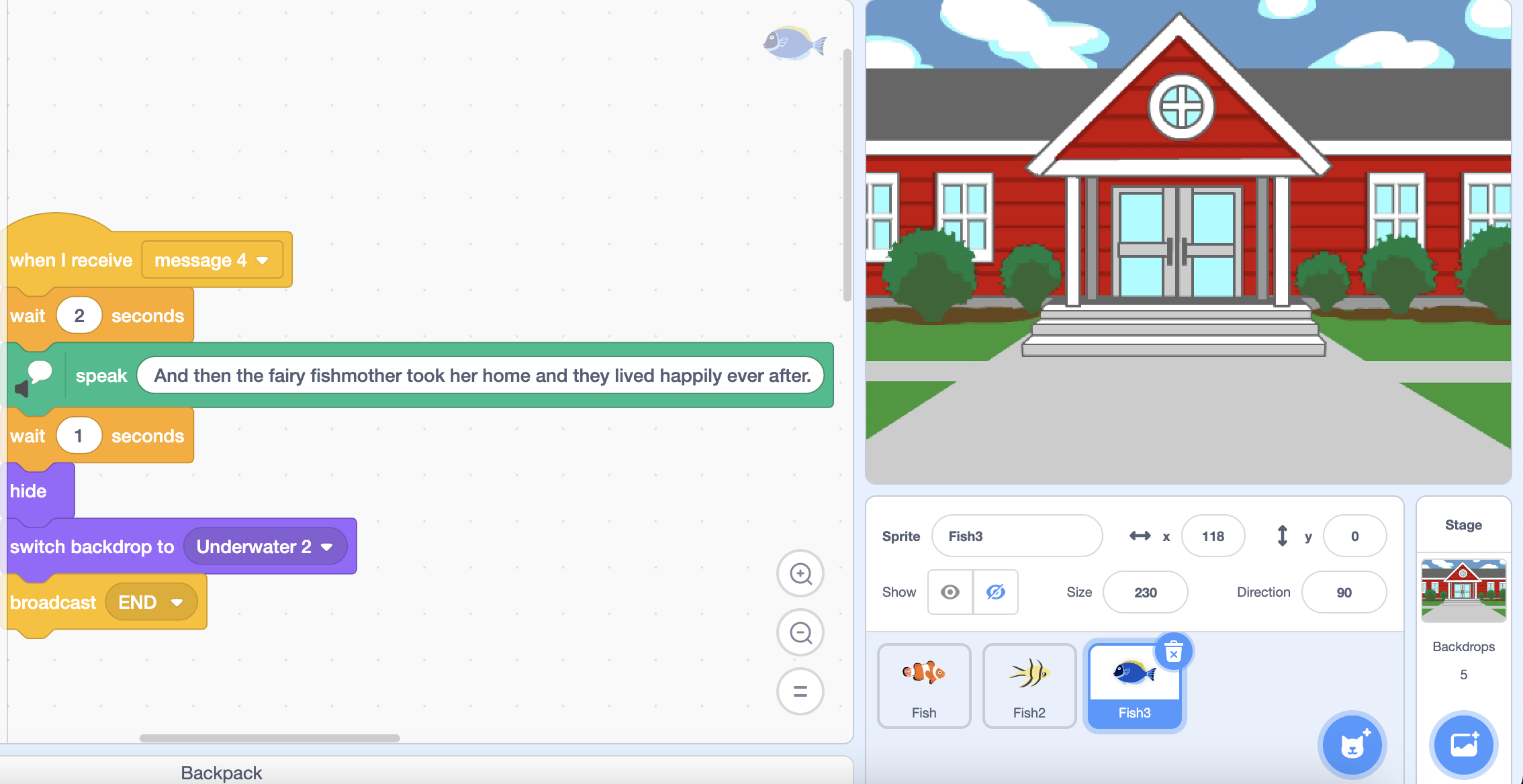
Task: Delete Fish3 using the trash icon
Action: coord(1173,650)
